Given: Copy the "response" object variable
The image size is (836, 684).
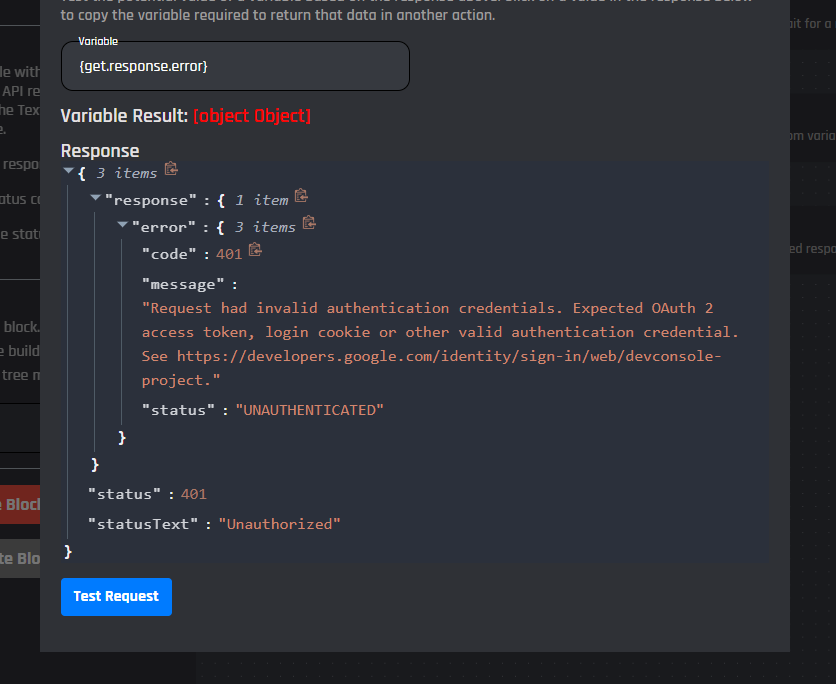Looking at the screenshot, I should coord(301,196).
